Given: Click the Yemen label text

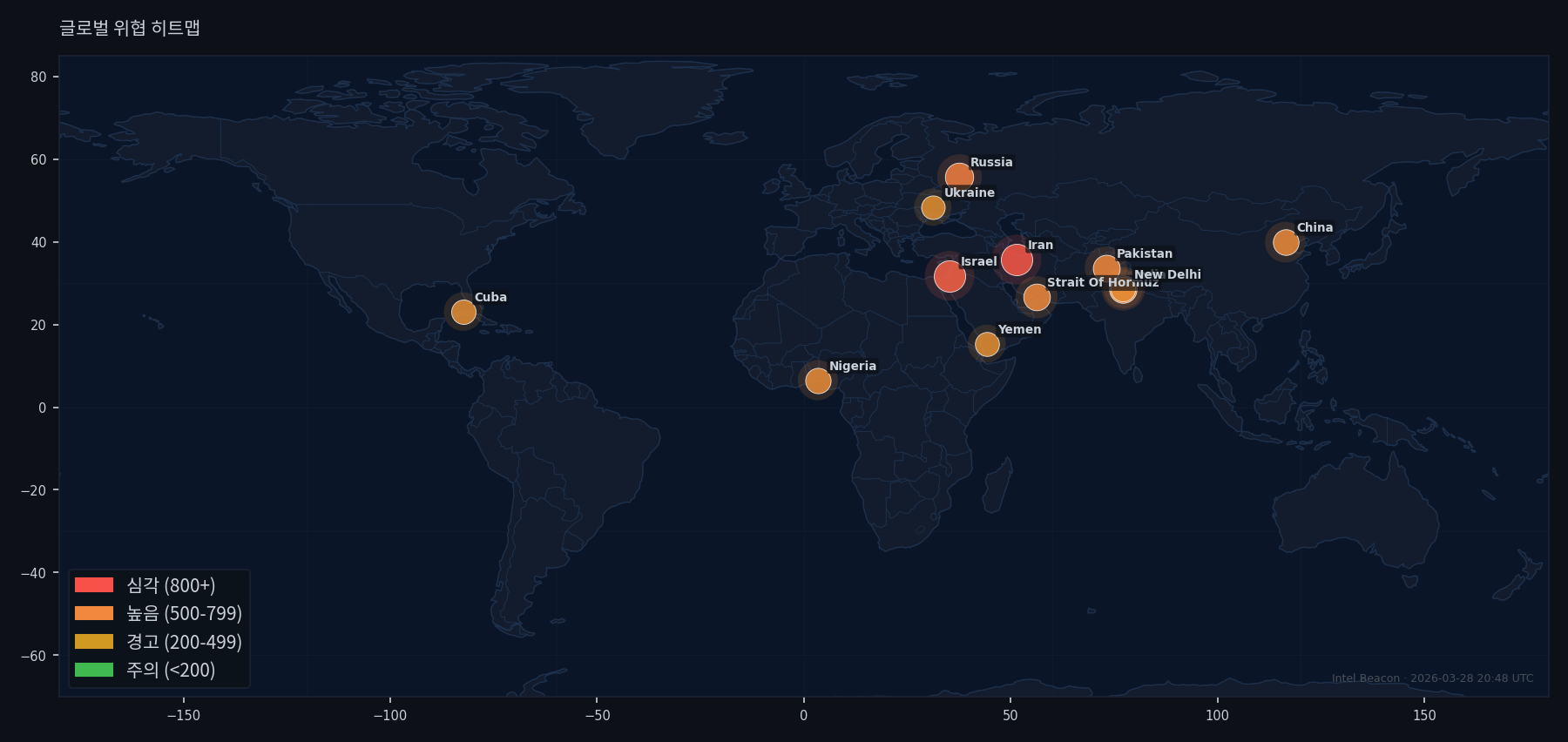Looking at the screenshot, I should (x=1019, y=329).
